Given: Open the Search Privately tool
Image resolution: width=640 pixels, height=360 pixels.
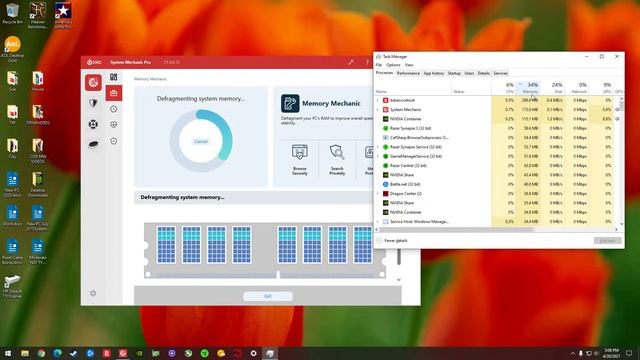Looking at the screenshot, I should click(337, 160).
